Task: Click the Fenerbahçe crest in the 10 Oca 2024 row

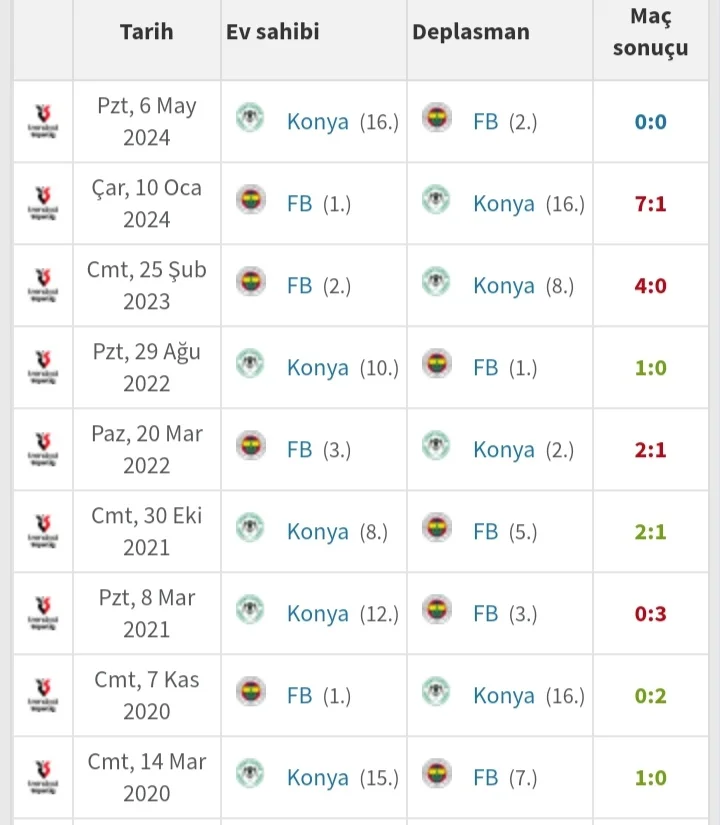Action: (x=250, y=201)
